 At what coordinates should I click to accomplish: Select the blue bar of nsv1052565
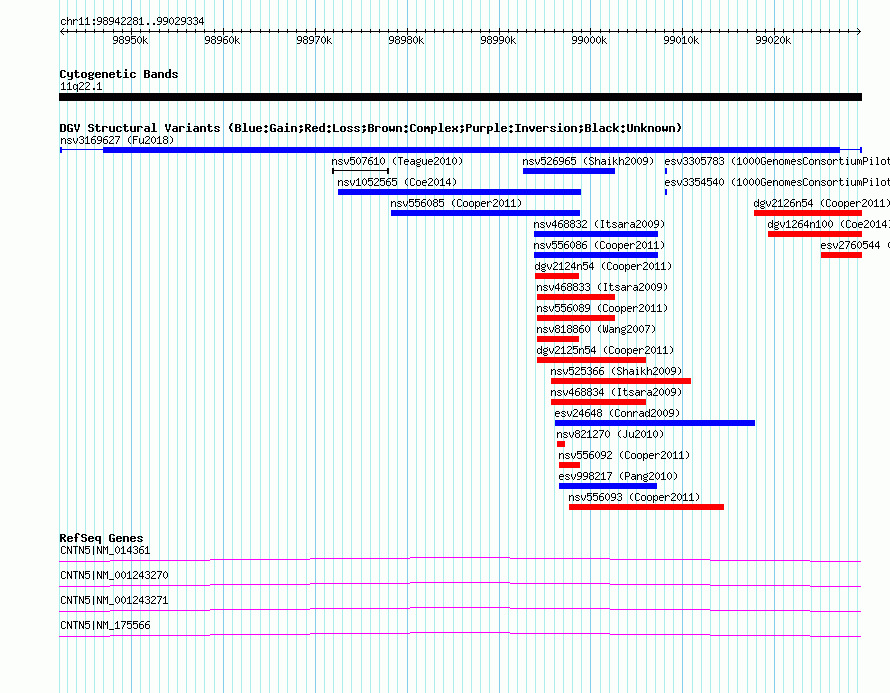[x=459, y=192]
